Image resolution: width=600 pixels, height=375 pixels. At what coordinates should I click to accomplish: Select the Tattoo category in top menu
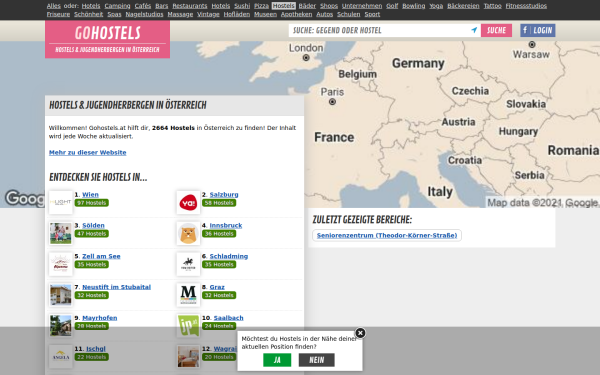[492, 6]
